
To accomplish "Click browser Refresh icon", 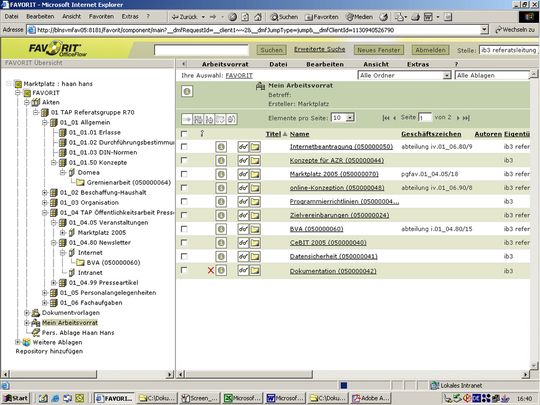I will pyautogui.click(x=245, y=17).
